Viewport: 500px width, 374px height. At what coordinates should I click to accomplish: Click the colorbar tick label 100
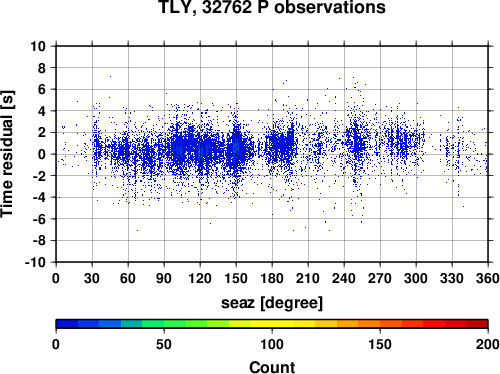pyautogui.click(x=272, y=344)
